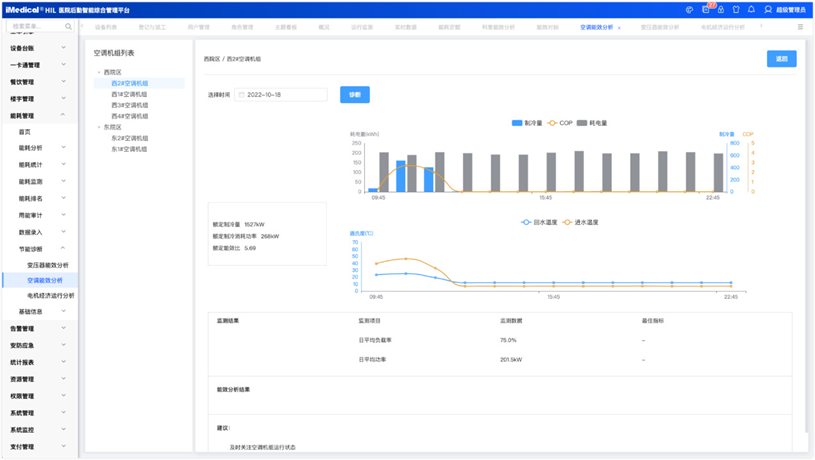Screen dimensions: 815x460
Task: Click the search magnifier in menu search box
Action: click(69, 26)
